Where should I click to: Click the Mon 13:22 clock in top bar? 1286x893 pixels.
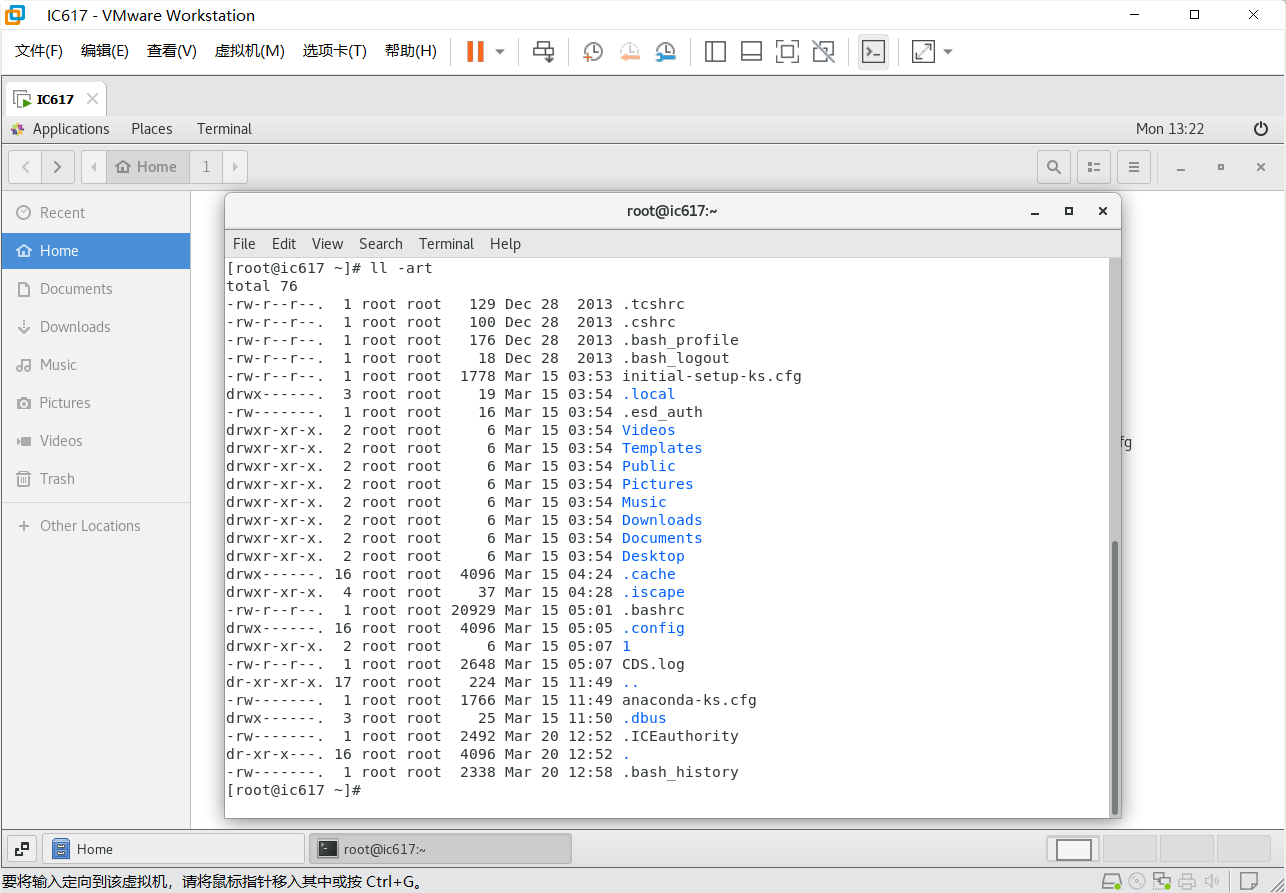tap(1170, 129)
